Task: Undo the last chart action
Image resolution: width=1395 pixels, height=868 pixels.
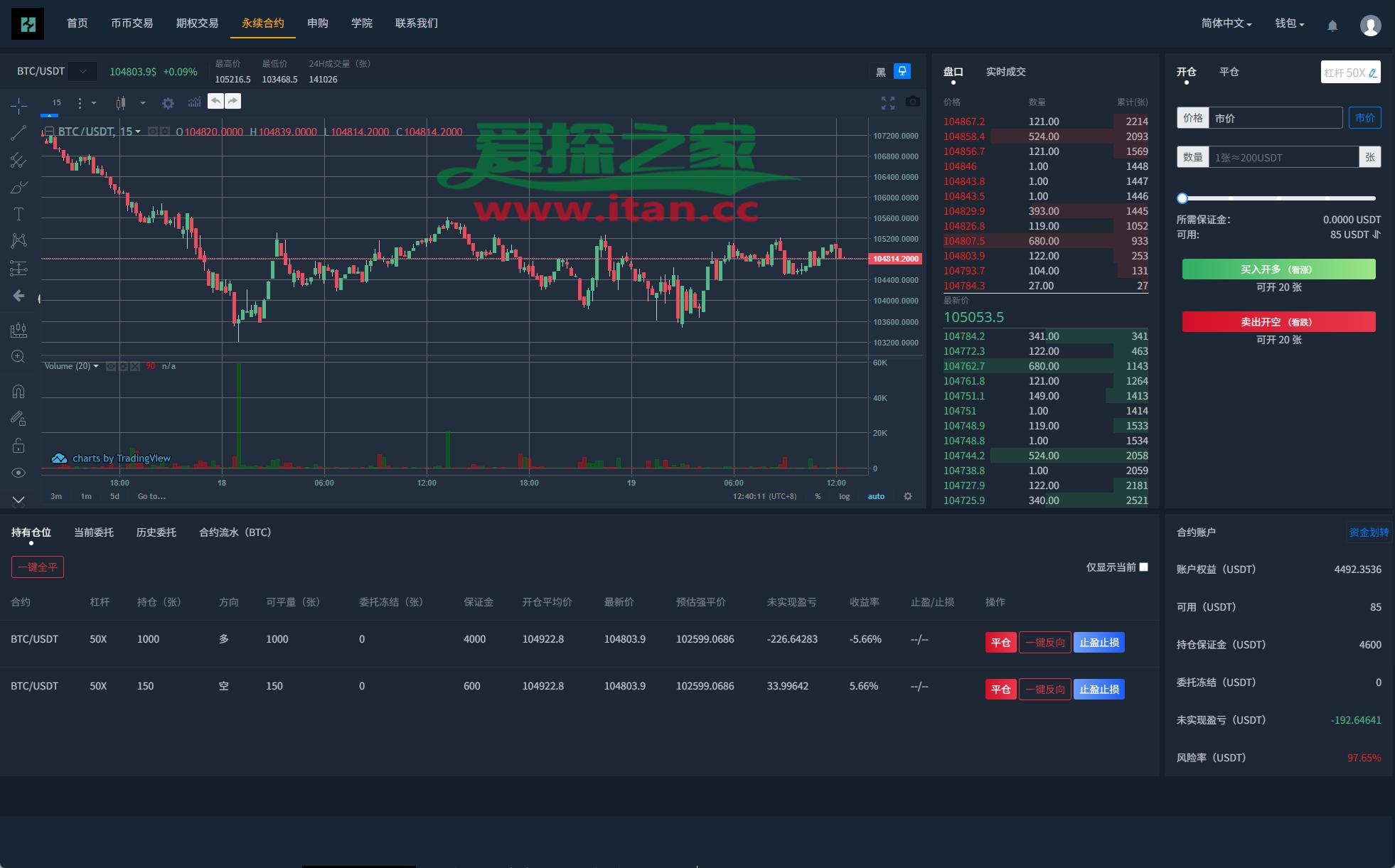Action: (x=215, y=101)
